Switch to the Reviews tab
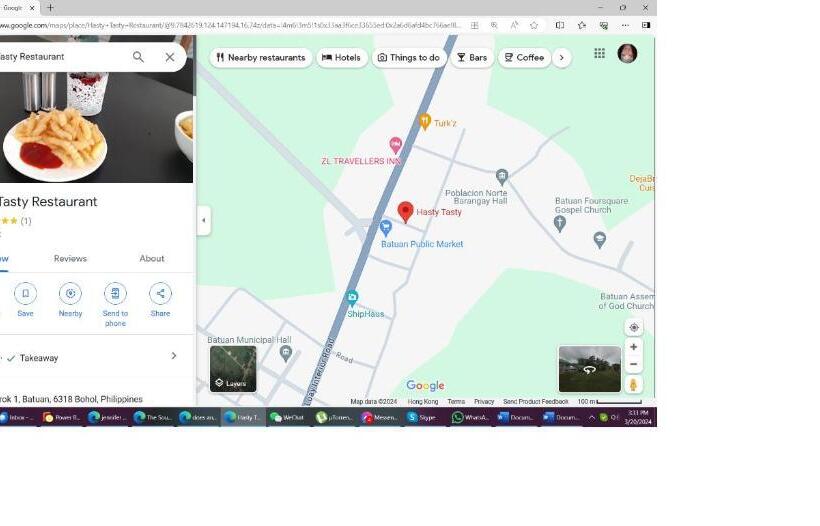 (70, 258)
